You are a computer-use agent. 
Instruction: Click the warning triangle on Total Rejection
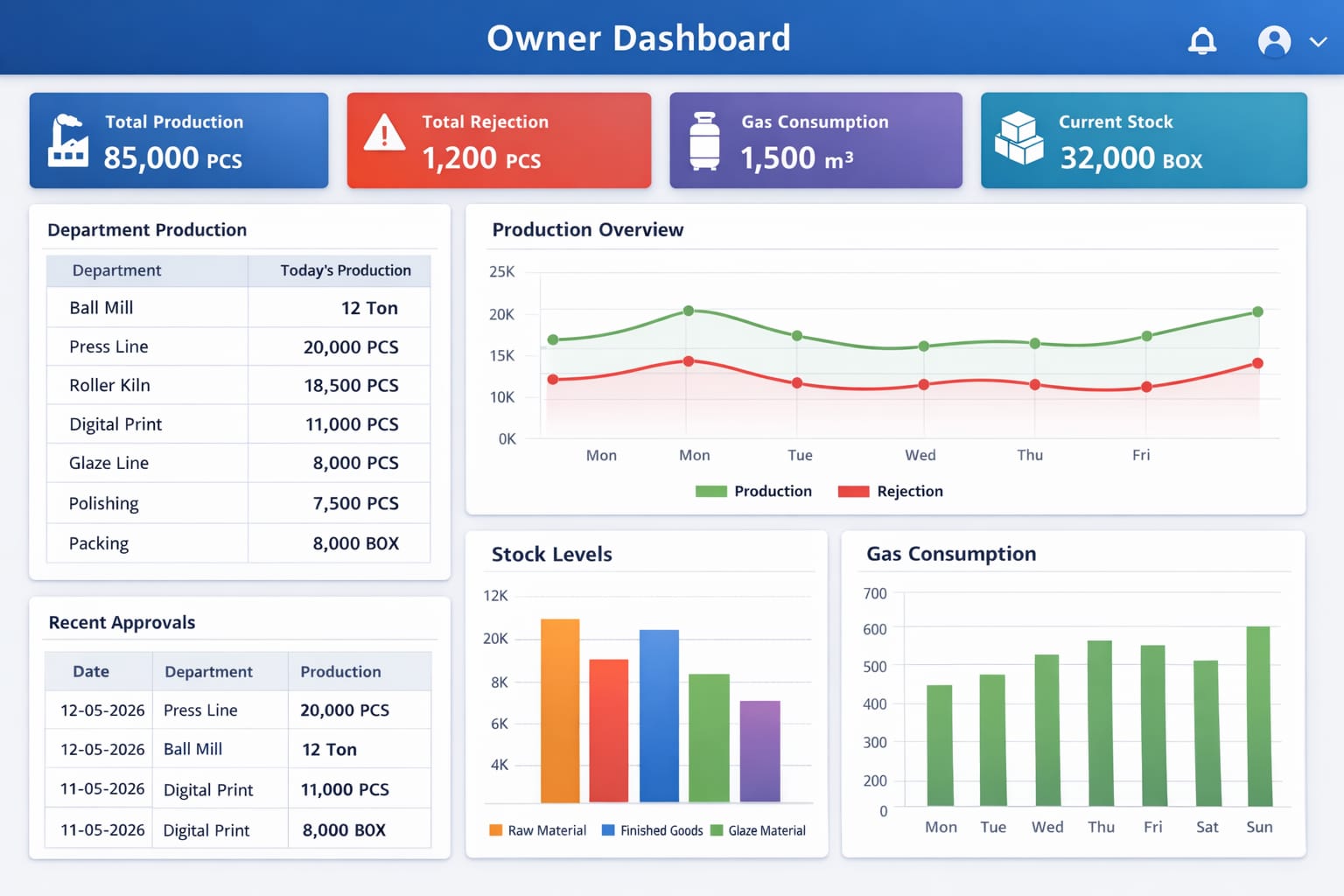coord(384,133)
